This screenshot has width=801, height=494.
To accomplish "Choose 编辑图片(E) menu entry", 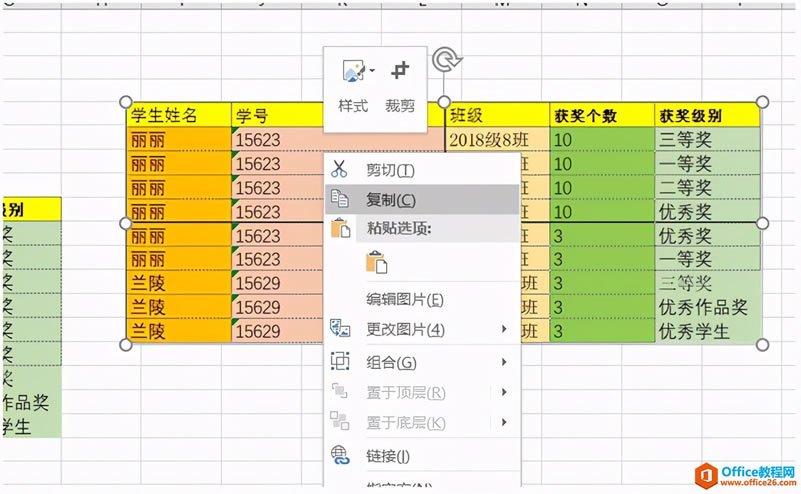I will [x=405, y=299].
